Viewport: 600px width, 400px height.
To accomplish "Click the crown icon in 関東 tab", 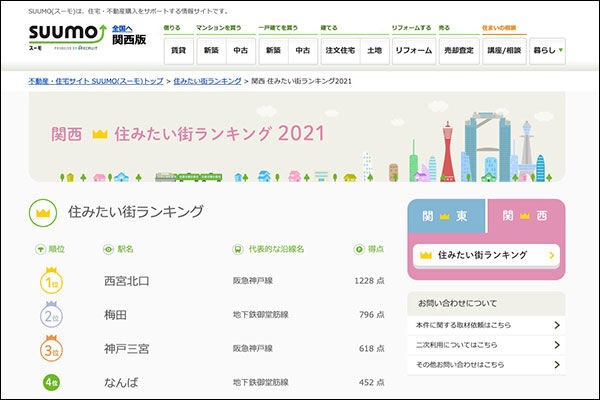I will [x=445, y=217].
